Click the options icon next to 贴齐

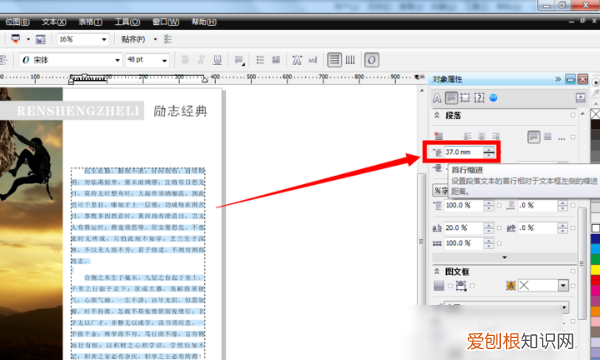(x=168, y=39)
